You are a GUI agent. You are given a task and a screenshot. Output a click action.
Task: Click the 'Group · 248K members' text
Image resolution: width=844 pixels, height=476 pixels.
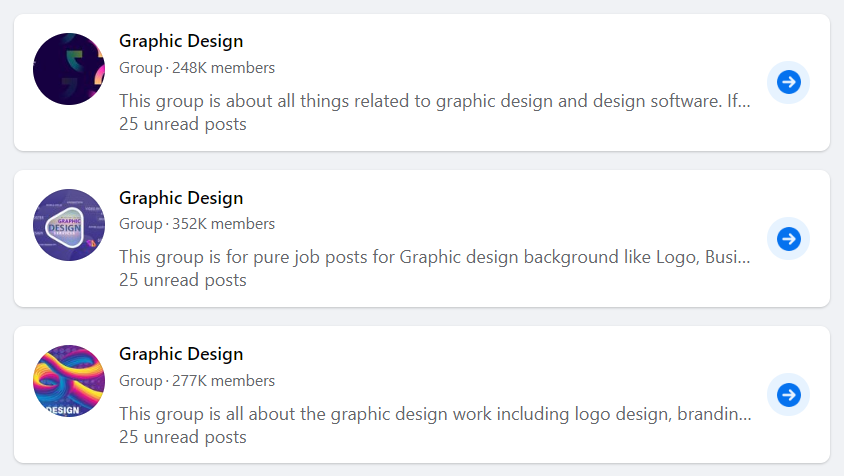click(x=197, y=68)
